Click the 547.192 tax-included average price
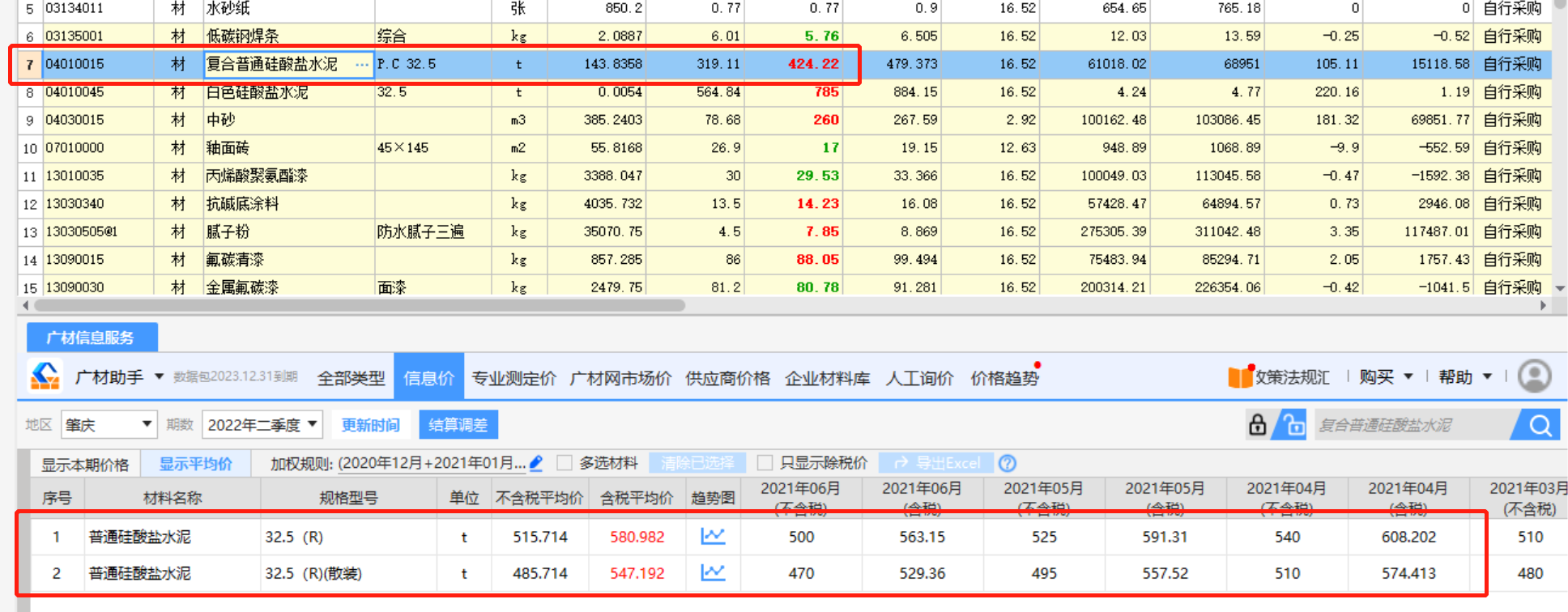1568x612 pixels. (637, 573)
